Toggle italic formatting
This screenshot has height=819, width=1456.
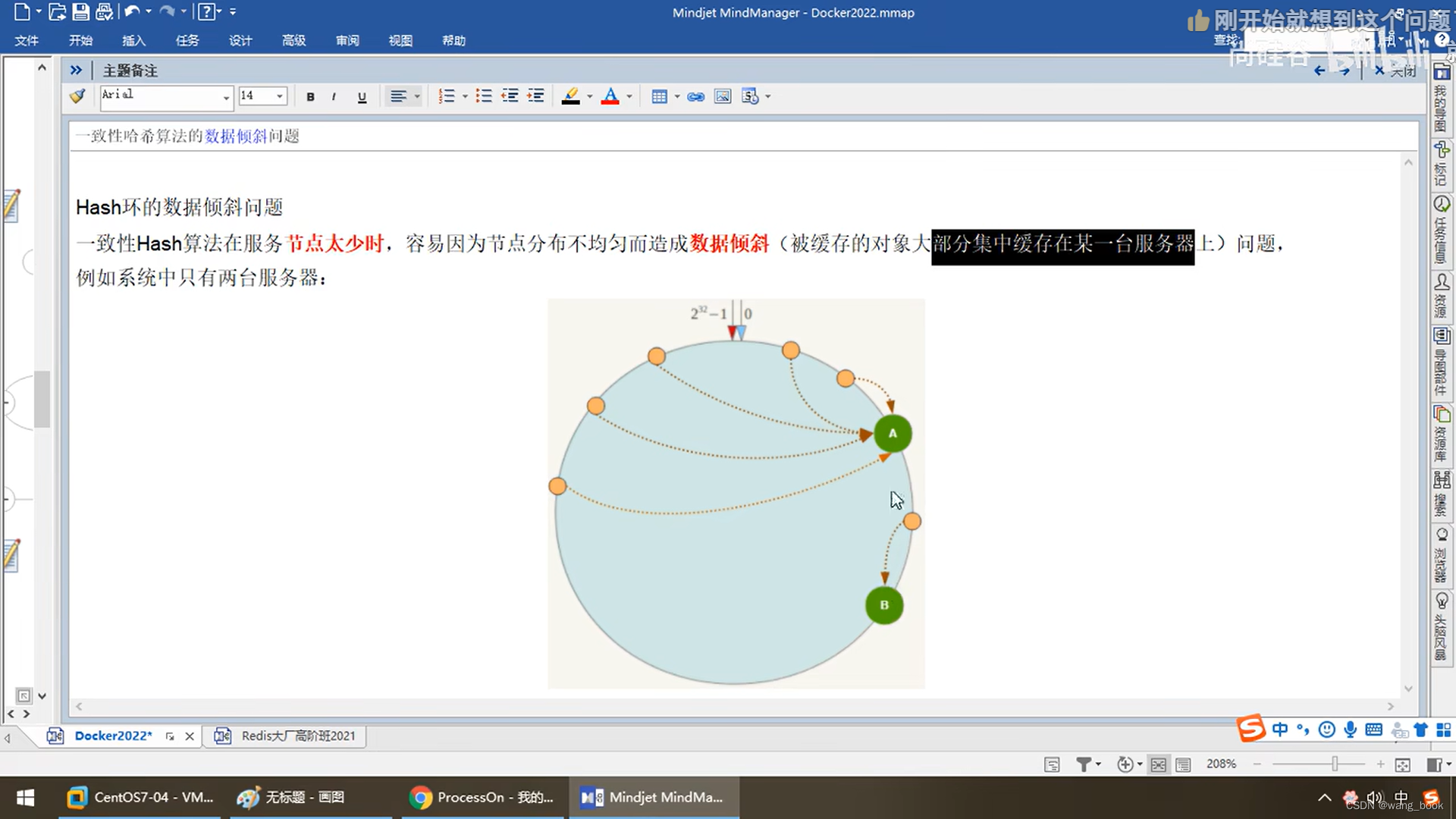(334, 97)
